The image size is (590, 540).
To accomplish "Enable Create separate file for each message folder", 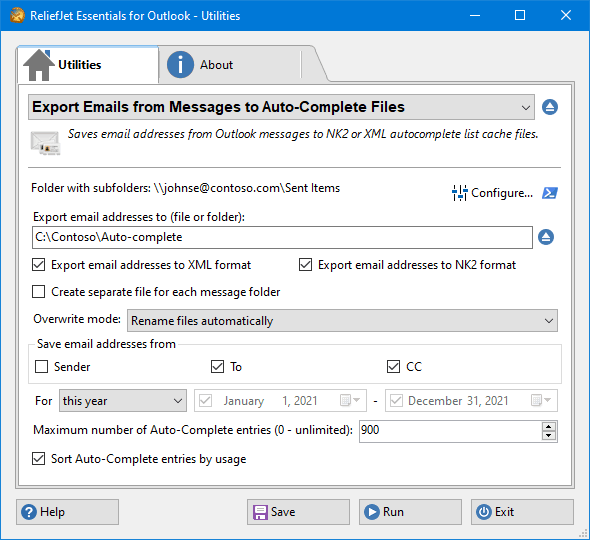I will pos(38,292).
